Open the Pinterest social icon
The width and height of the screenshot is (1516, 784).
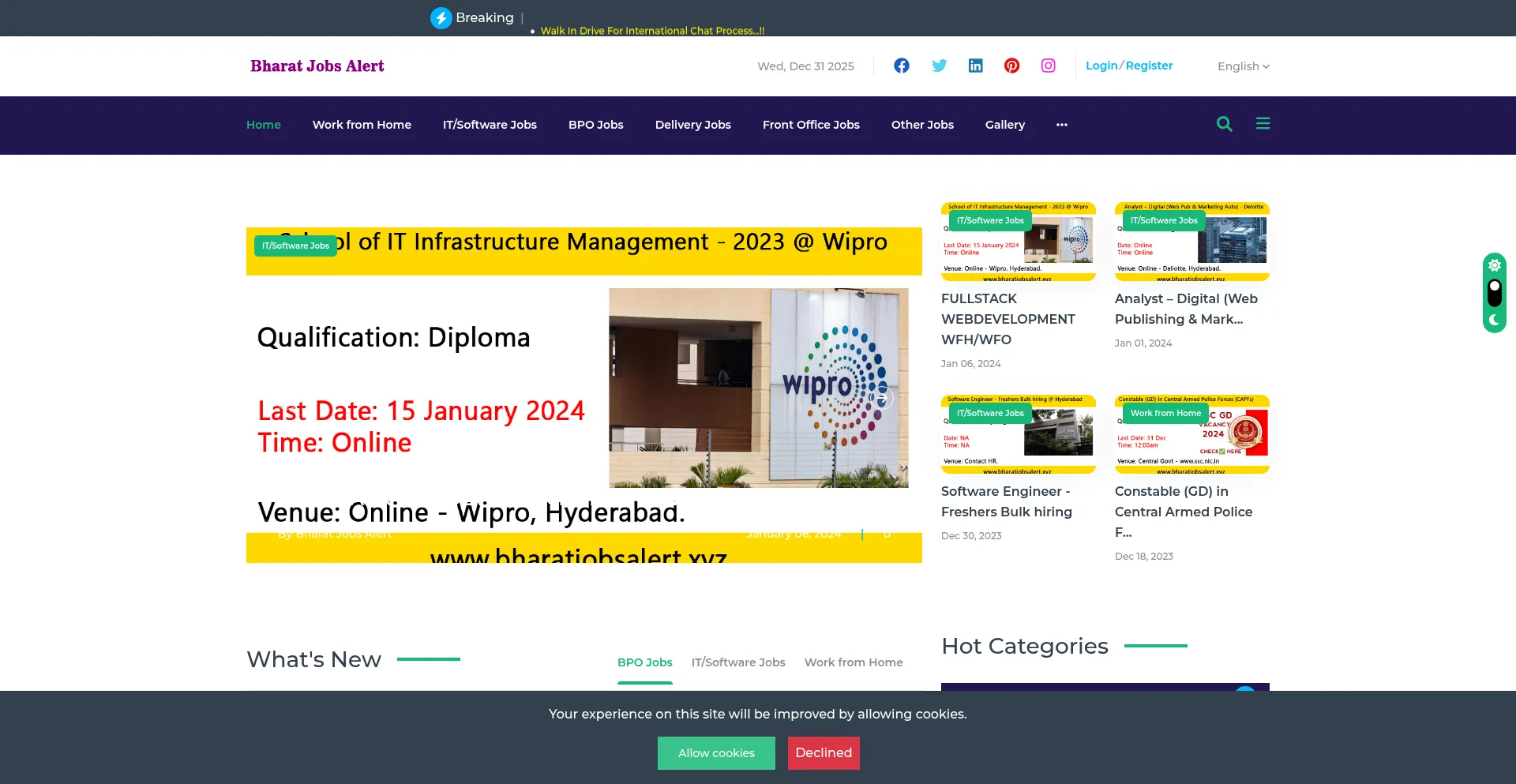(x=1011, y=66)
